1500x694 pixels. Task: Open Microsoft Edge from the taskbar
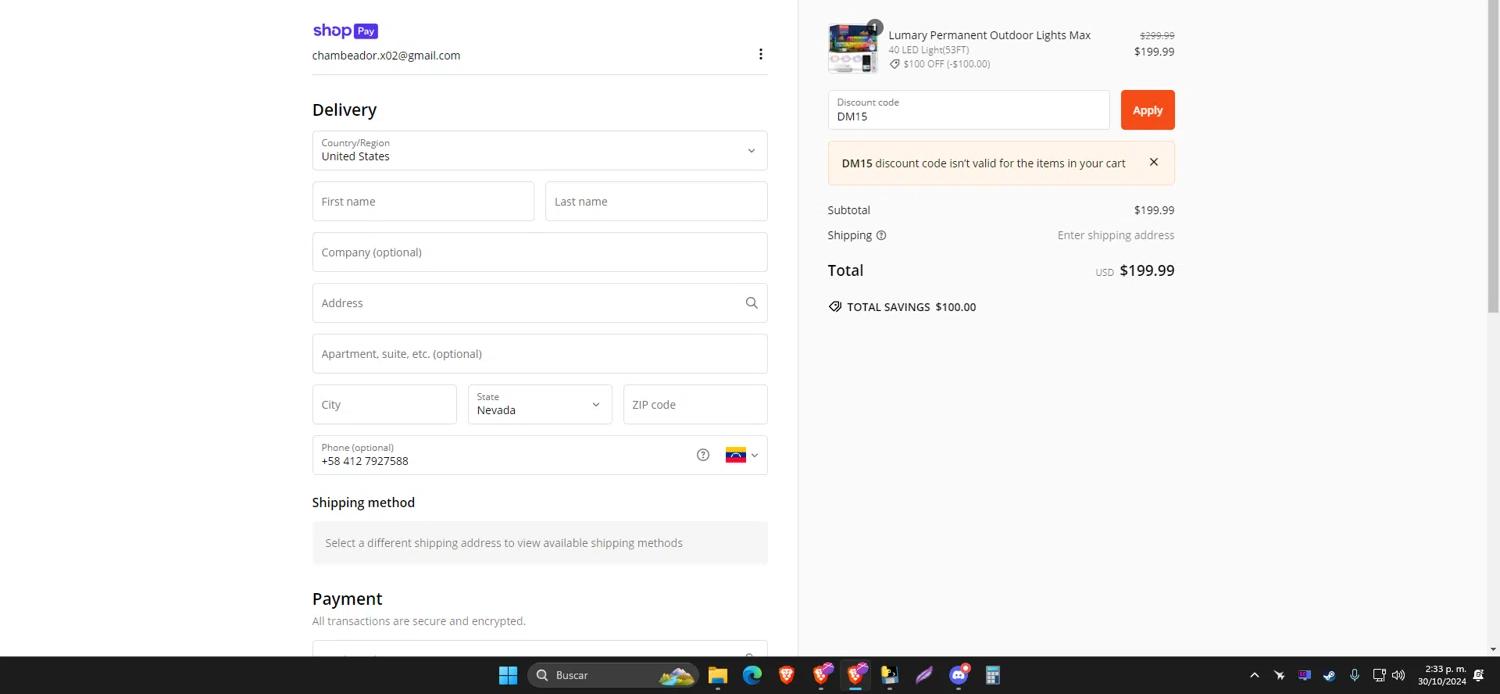752,675
